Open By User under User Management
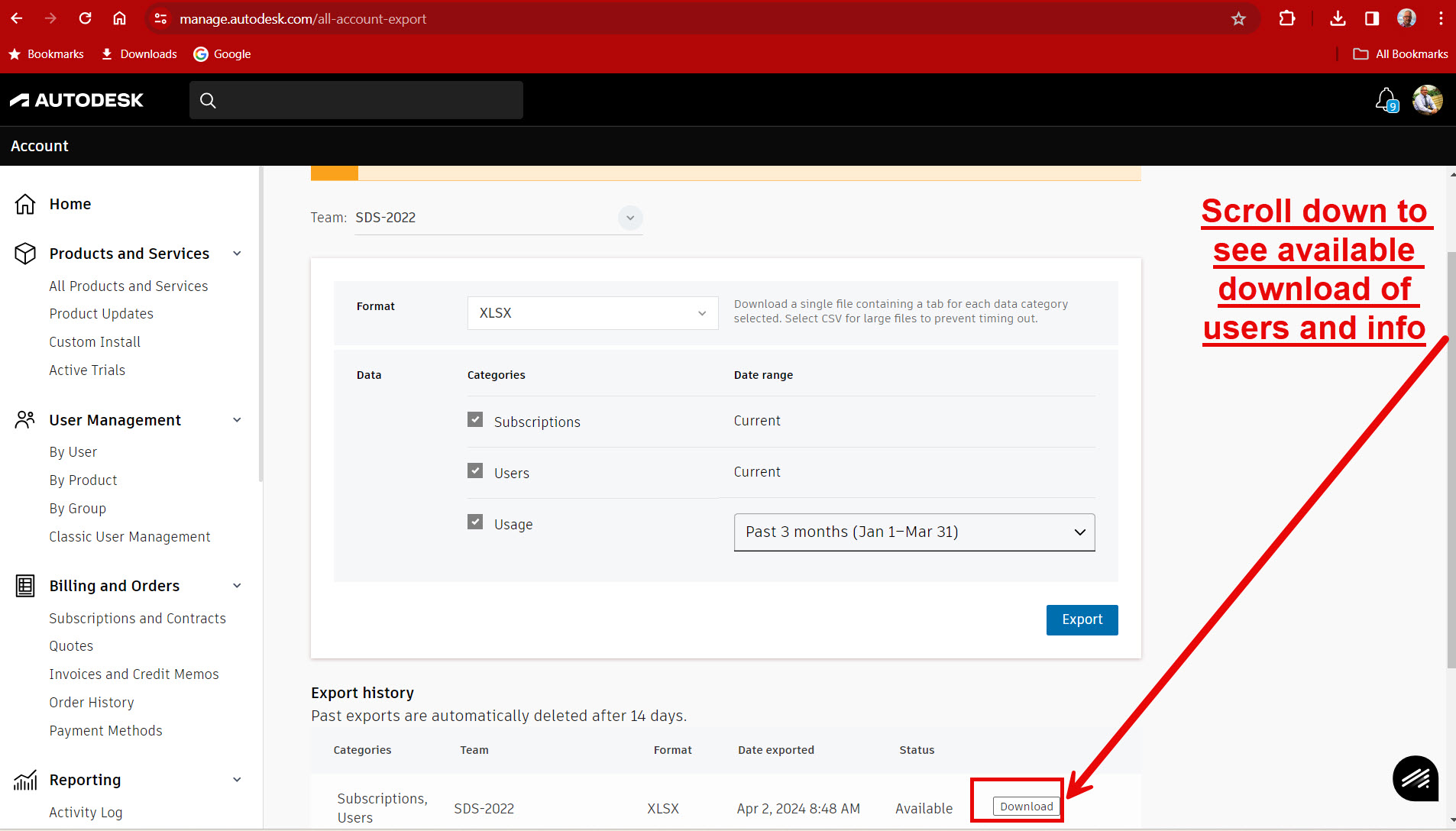Viewport: 1456px width, 831px height. coord(73,452)
